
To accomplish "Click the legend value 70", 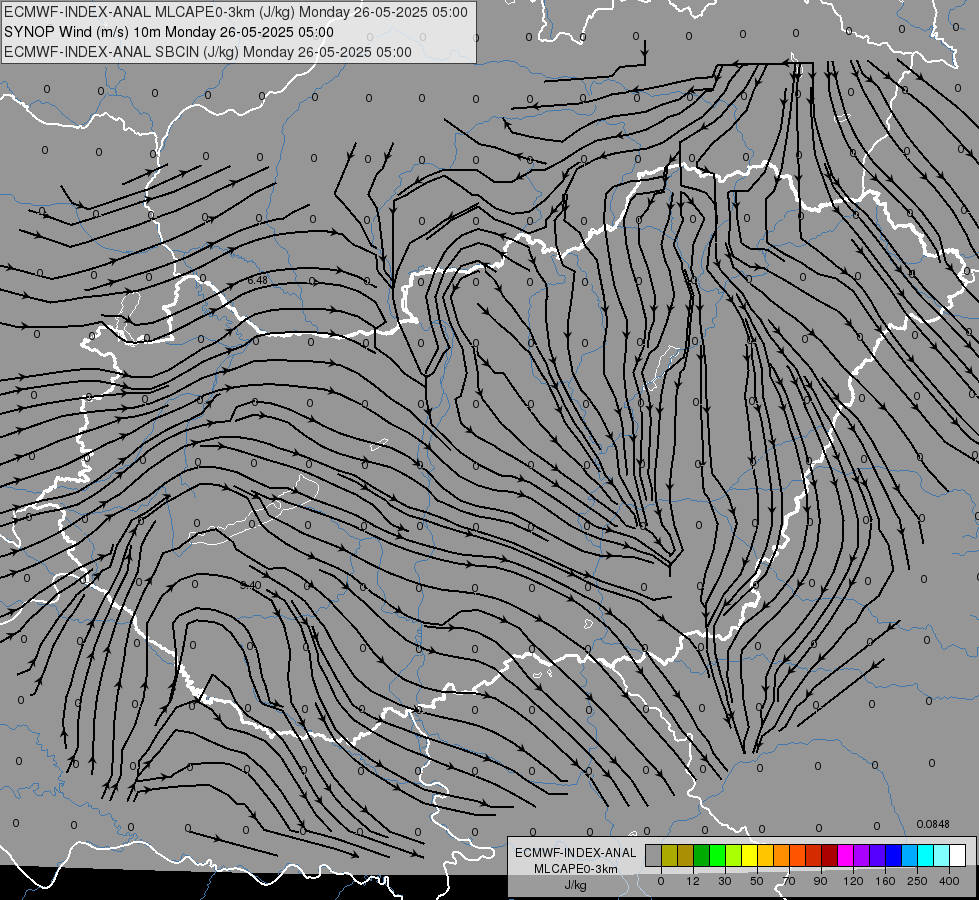I will [x=789, y=881].
